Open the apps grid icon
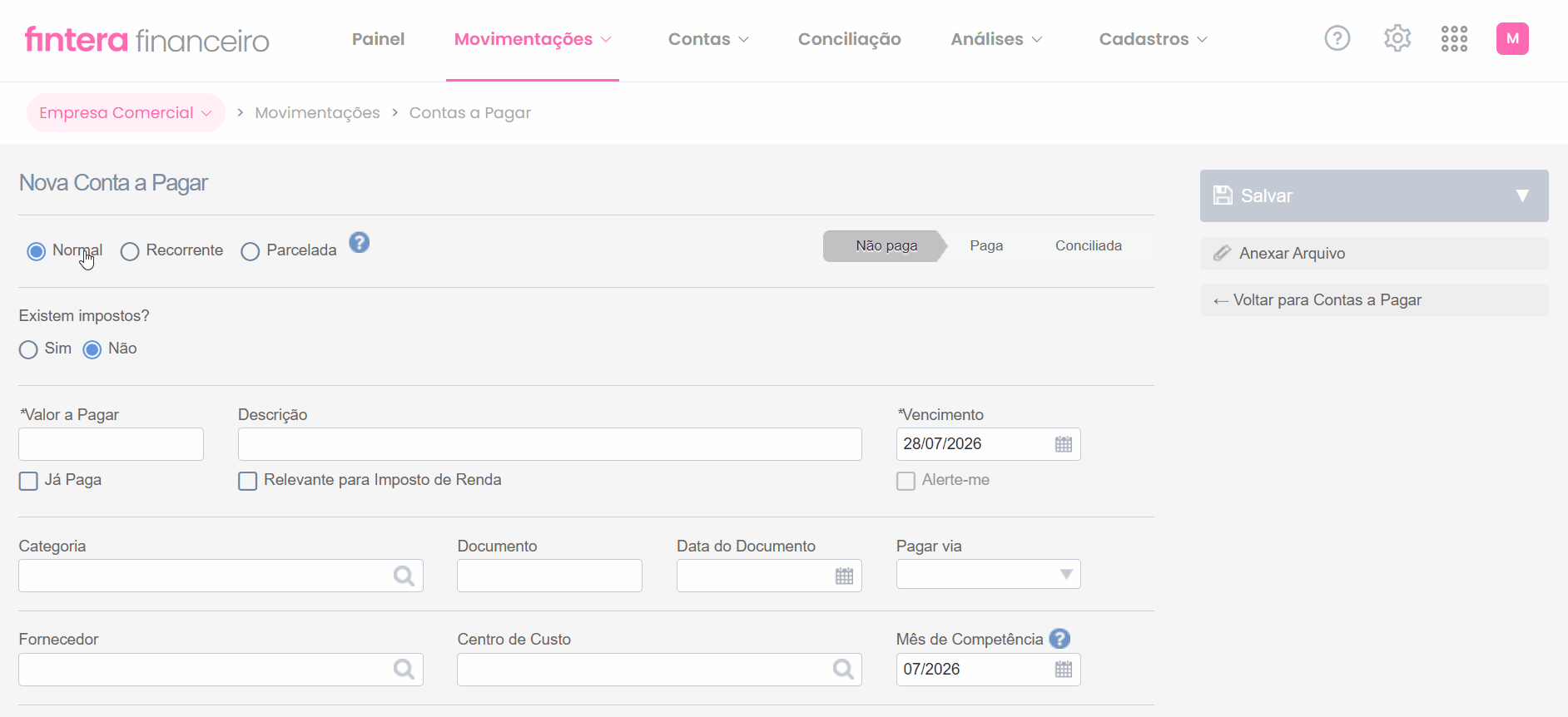This screenshot has height=717, width=1568. [x=1454, y=38]
